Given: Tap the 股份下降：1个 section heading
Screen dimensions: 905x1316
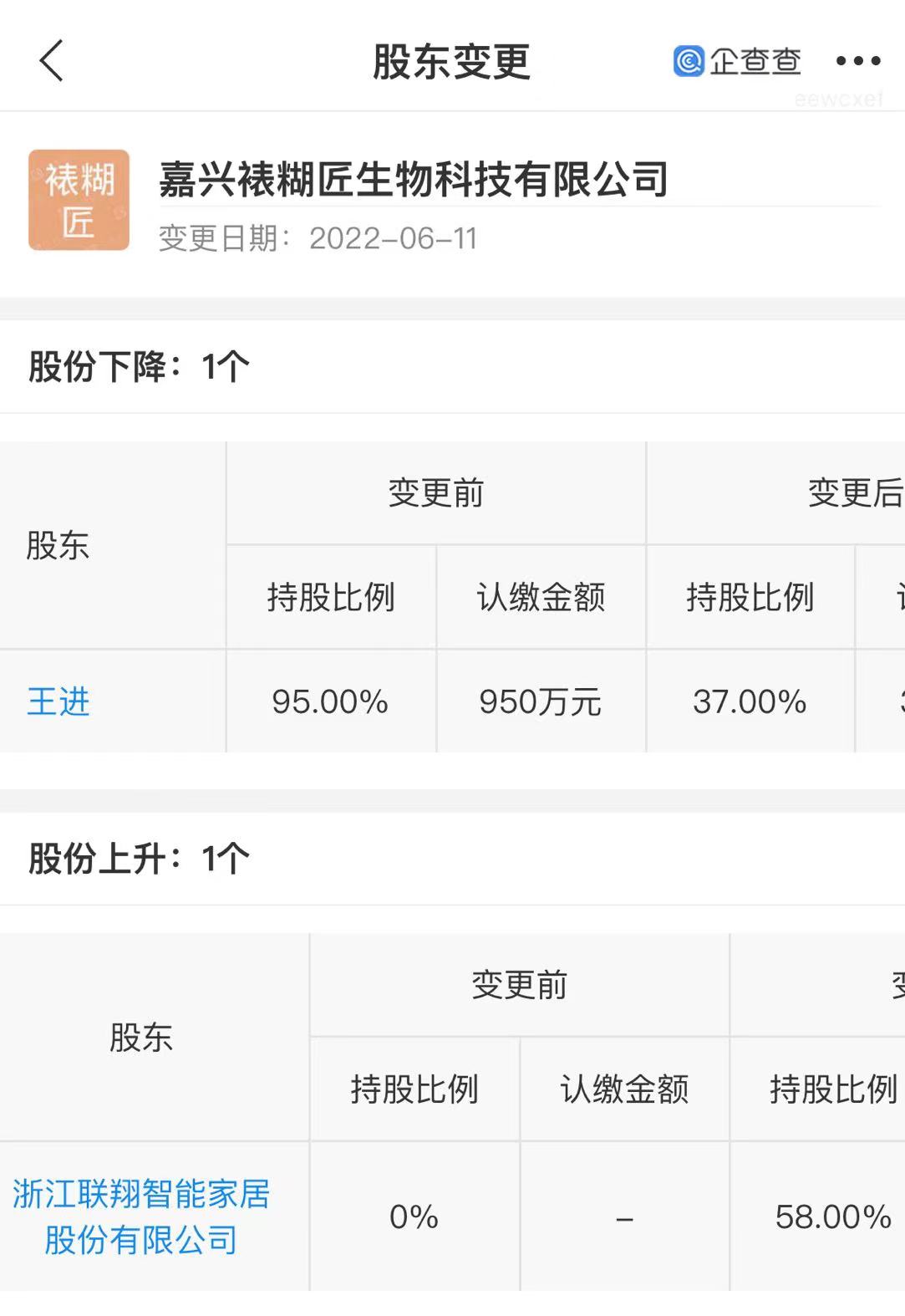Looking at the screenshot, I should pyautogui.click(x=140, y=366).
